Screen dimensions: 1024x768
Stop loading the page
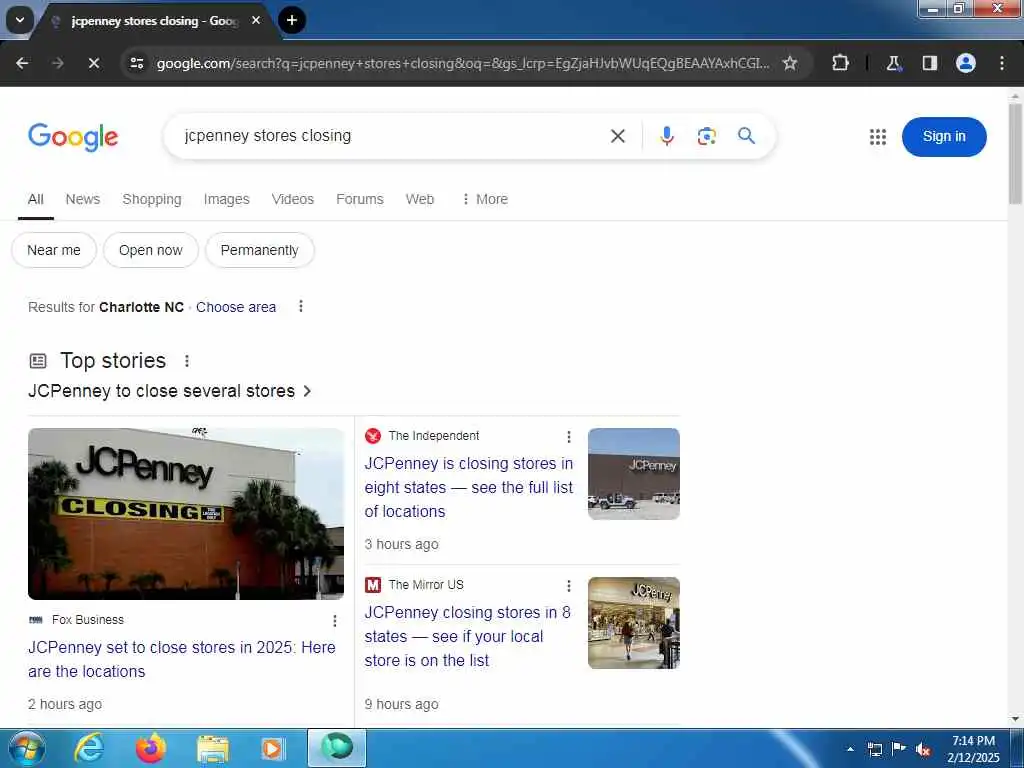(x=93, y=63)
